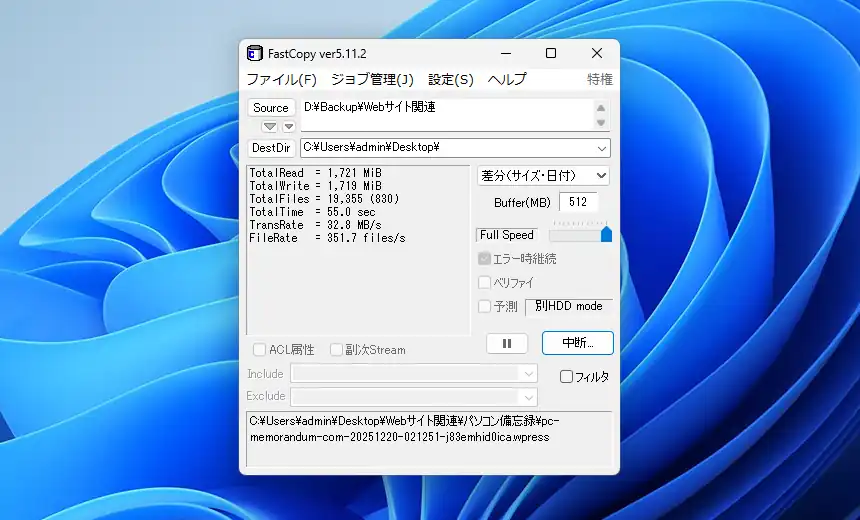
Task: Click the speed slider thumb
Action: [x=606, y=234]
